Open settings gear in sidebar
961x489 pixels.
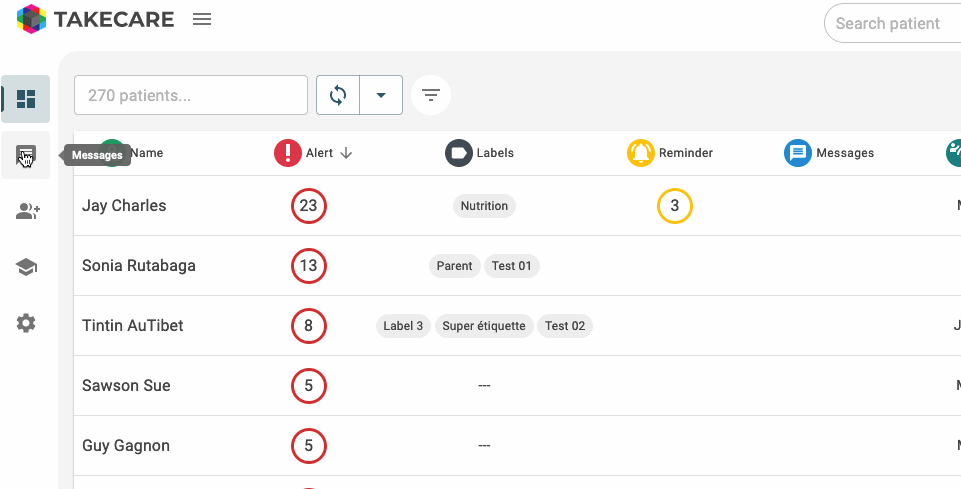click(x=26, y=323)
